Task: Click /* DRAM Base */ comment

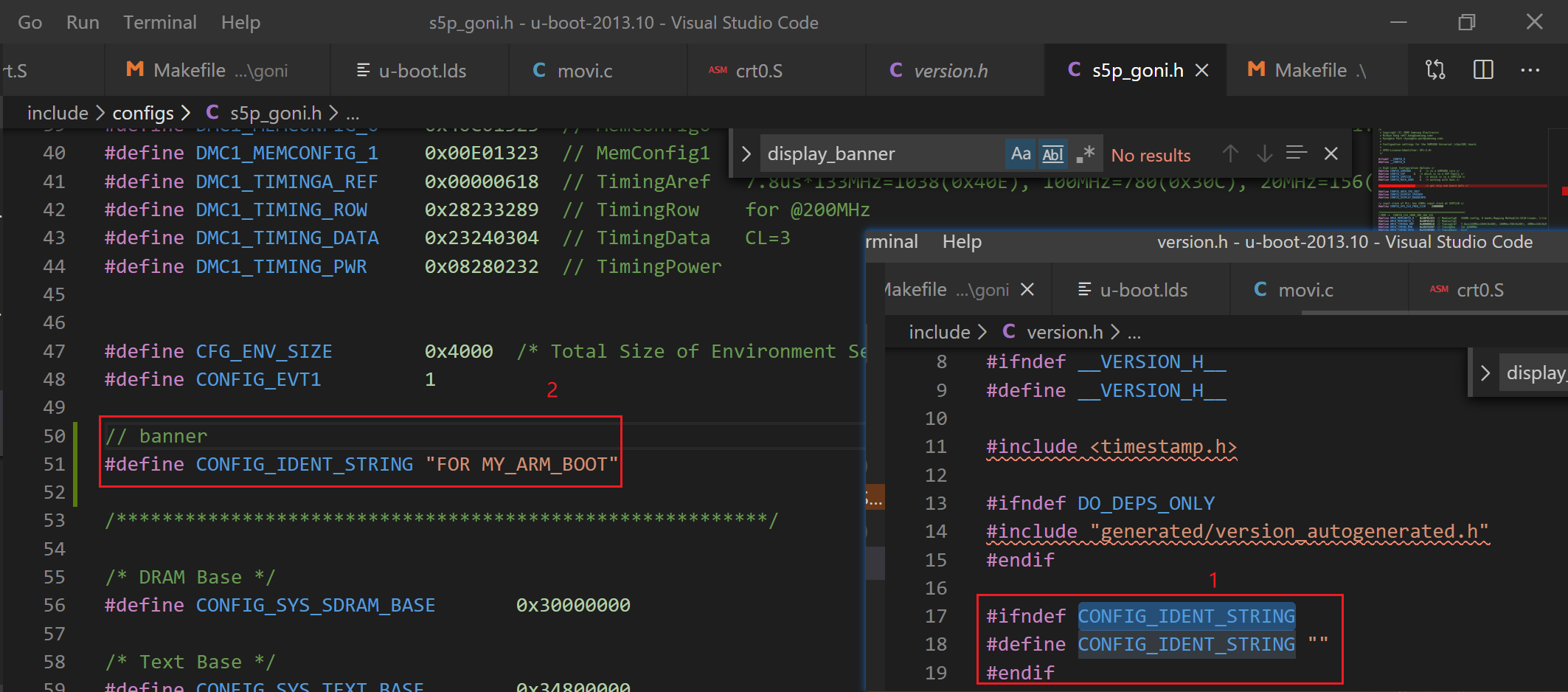Action: [190, 577]
